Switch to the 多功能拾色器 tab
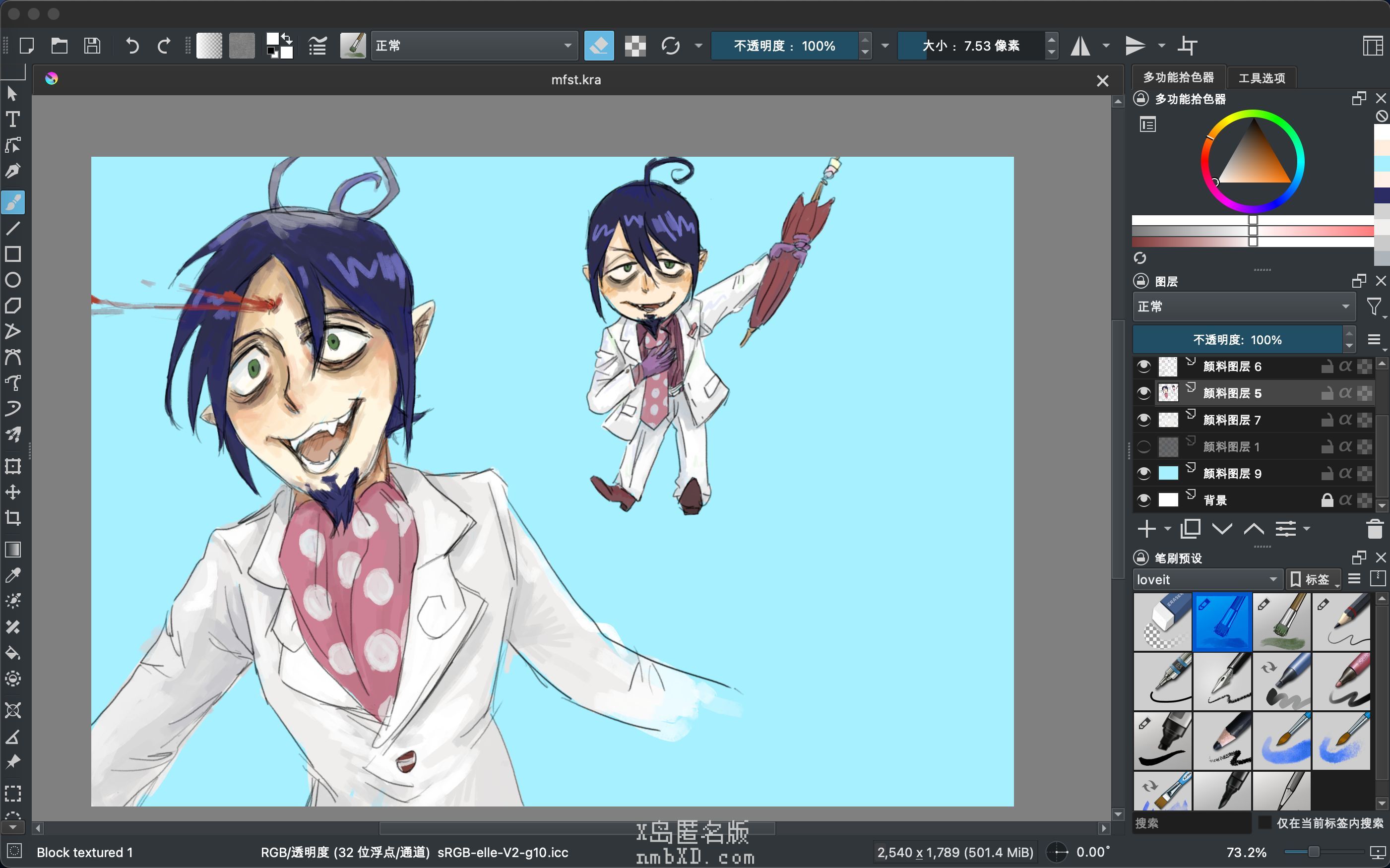Viewport: 1390px width, 868px height. tap(1178, 77)
